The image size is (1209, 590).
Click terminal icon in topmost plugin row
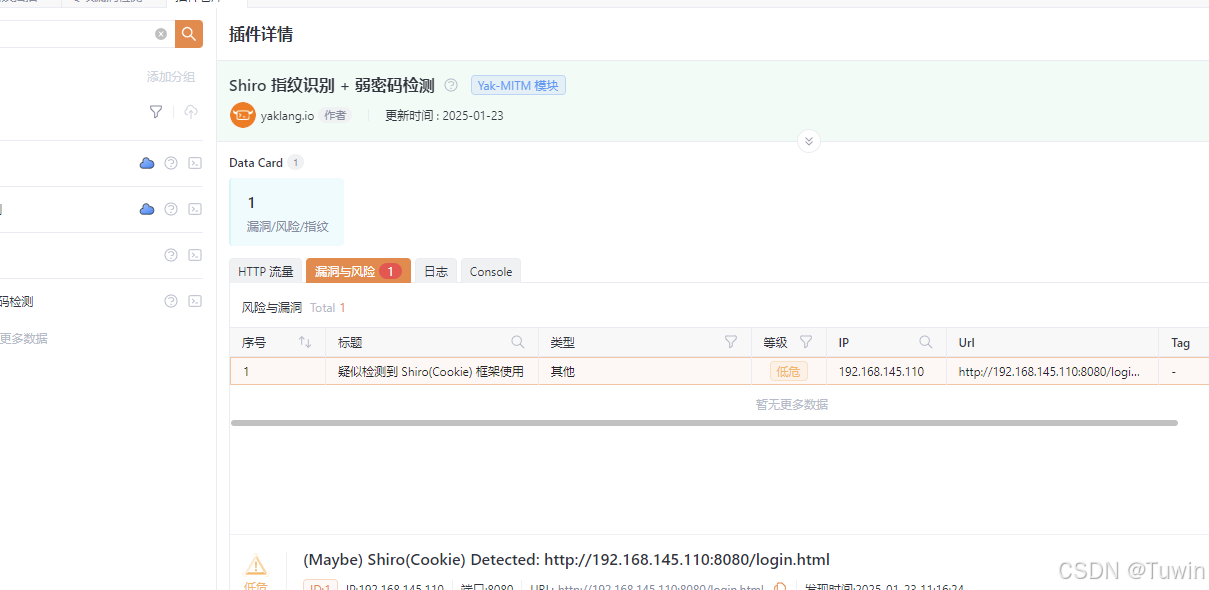click(195, 163)
